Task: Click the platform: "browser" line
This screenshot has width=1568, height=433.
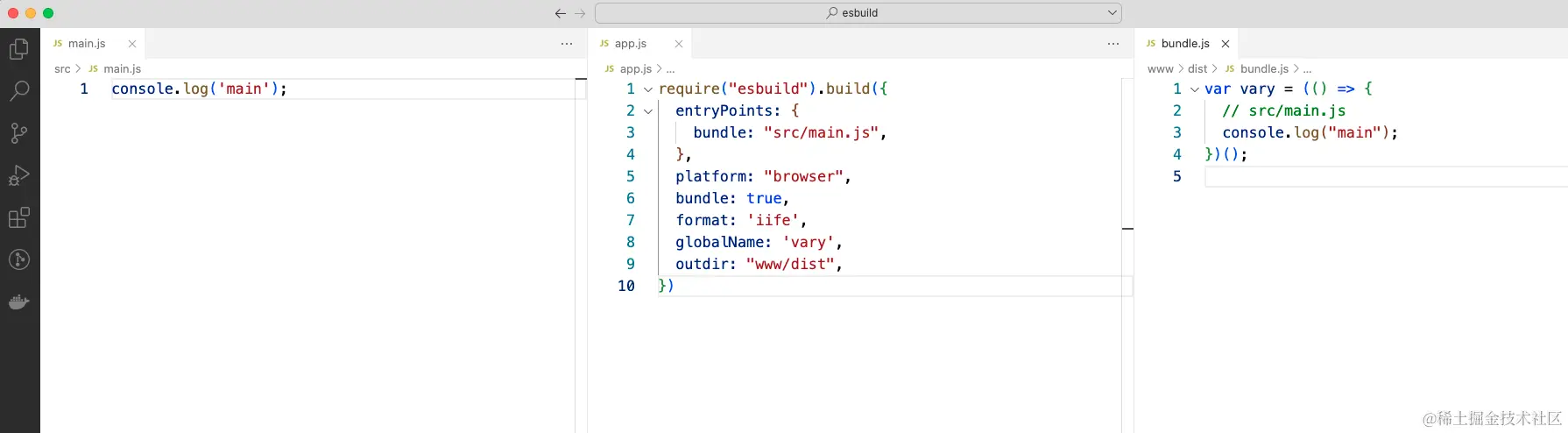Action: [x=763, y=176]
